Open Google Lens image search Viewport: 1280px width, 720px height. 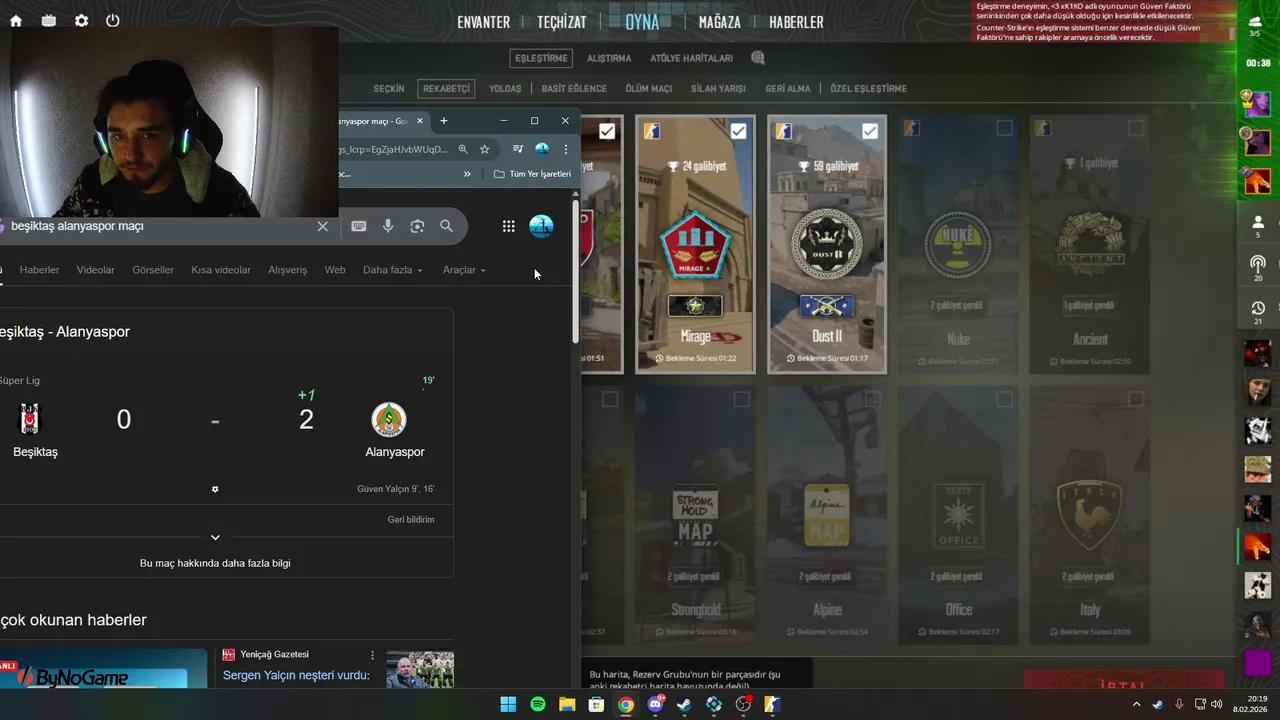(x=417, y=226)
